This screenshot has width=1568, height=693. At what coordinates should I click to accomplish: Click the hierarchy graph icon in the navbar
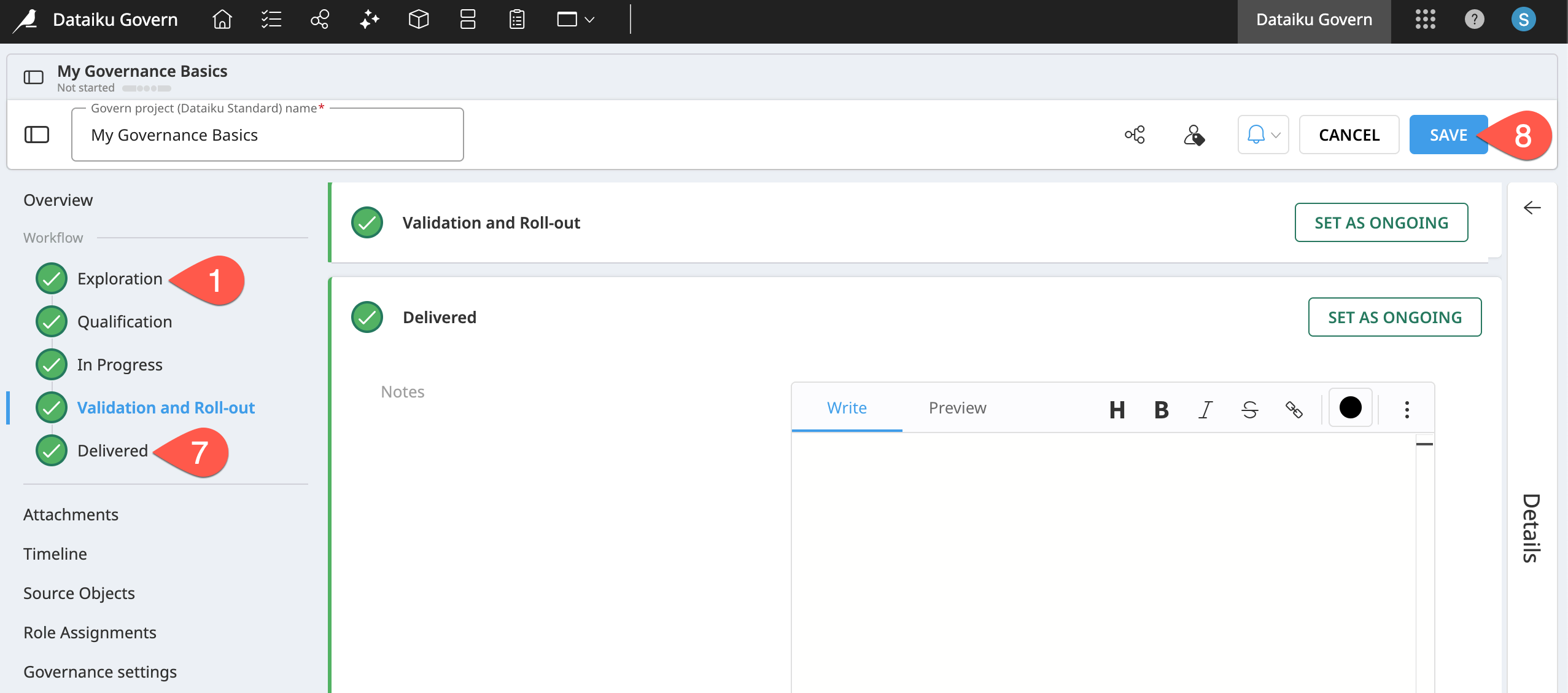click(x=319, y=20)
